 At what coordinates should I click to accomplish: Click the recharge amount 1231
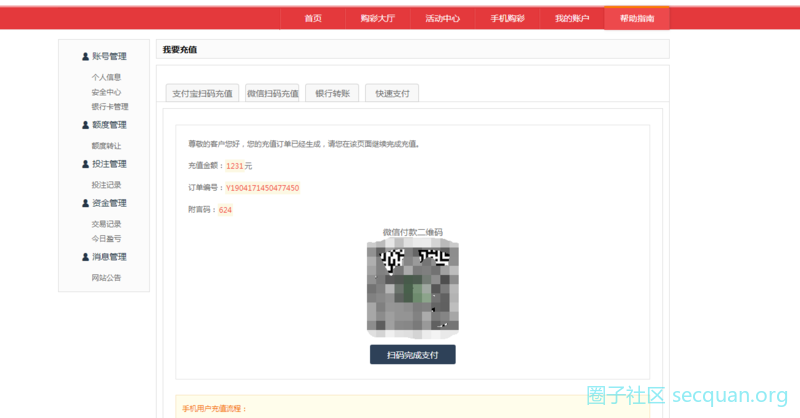[235, 166]
